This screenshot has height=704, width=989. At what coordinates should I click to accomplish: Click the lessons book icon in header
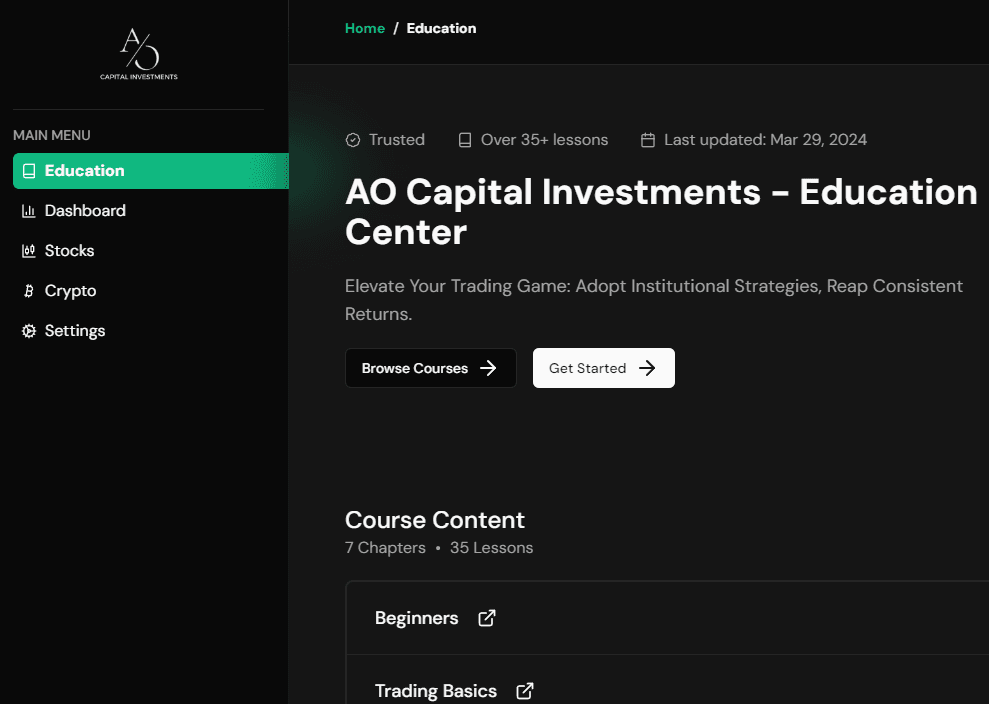point(465,140)
